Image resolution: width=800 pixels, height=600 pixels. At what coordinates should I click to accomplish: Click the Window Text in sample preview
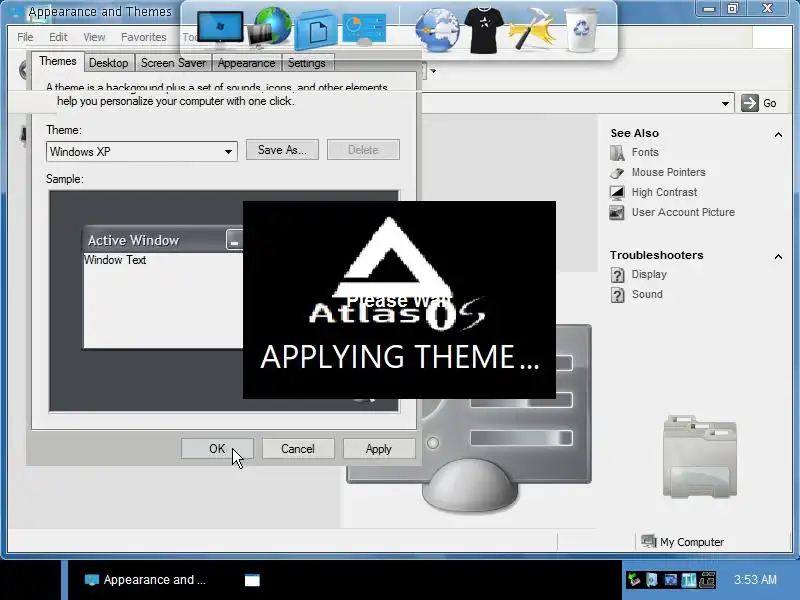115,260
